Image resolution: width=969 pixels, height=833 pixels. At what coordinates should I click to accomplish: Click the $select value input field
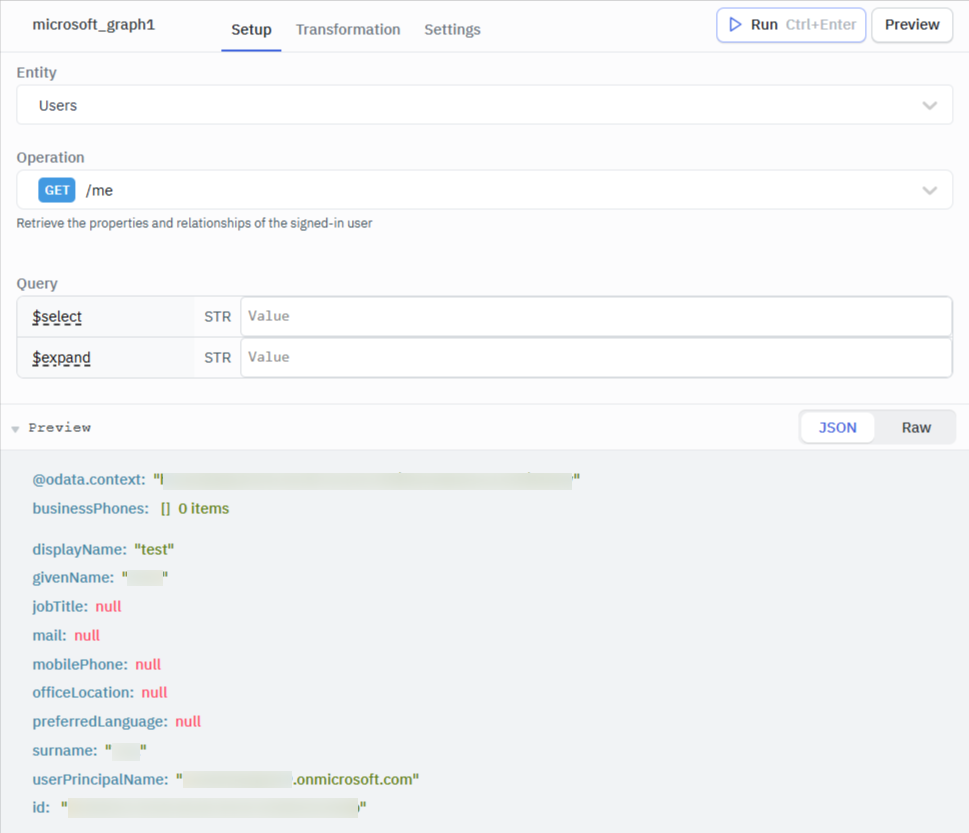tap(596, 316)
